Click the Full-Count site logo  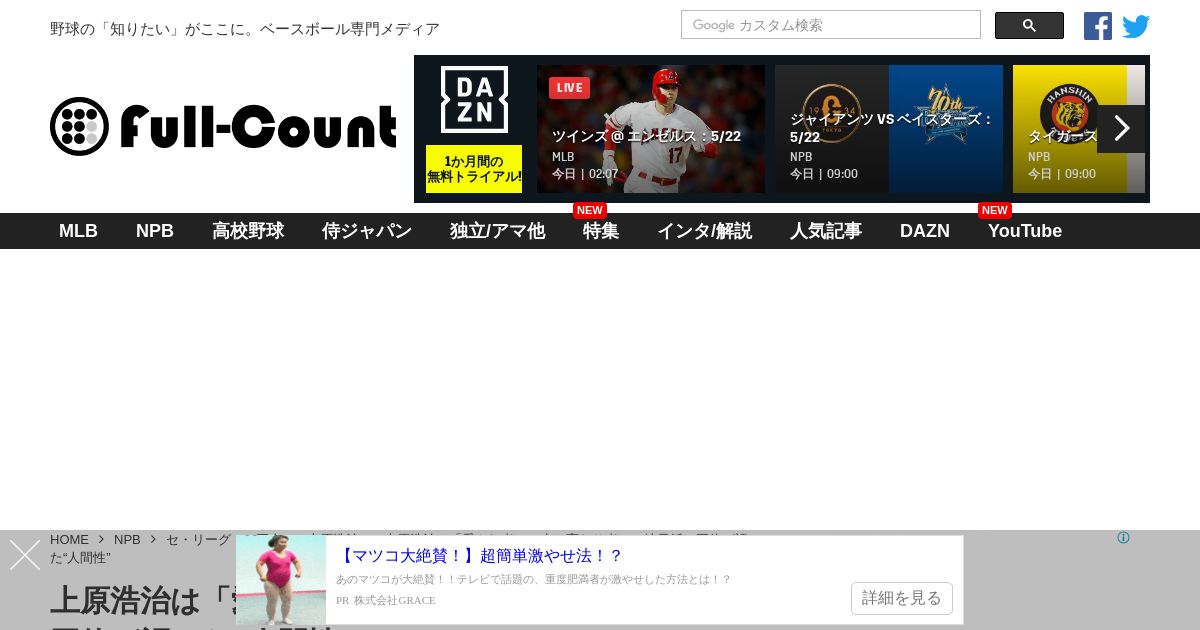click(223, 127)
